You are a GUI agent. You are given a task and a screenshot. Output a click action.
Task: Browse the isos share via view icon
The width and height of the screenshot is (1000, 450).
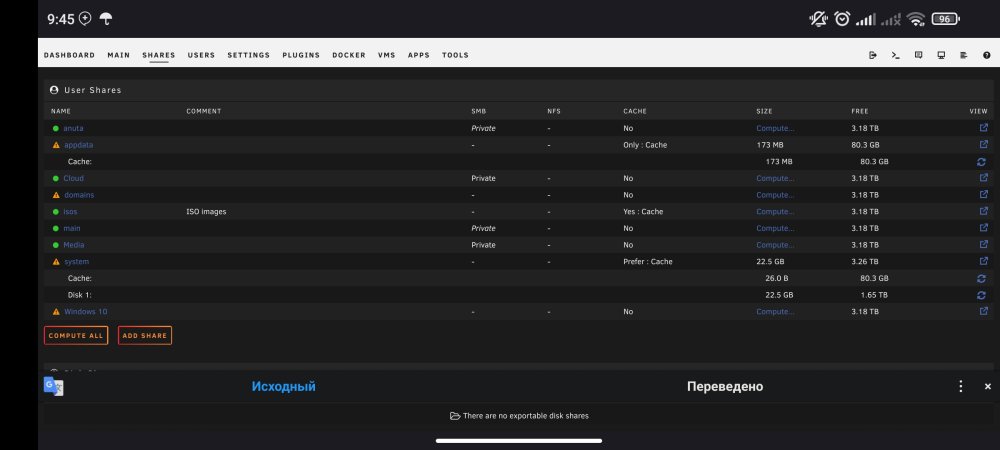(x=983, y=211)
